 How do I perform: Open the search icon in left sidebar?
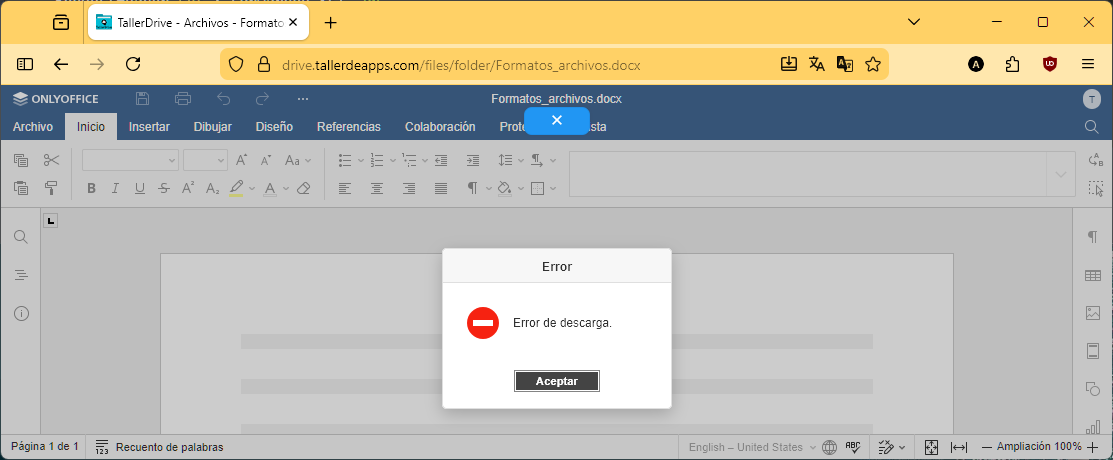point(21,237)
